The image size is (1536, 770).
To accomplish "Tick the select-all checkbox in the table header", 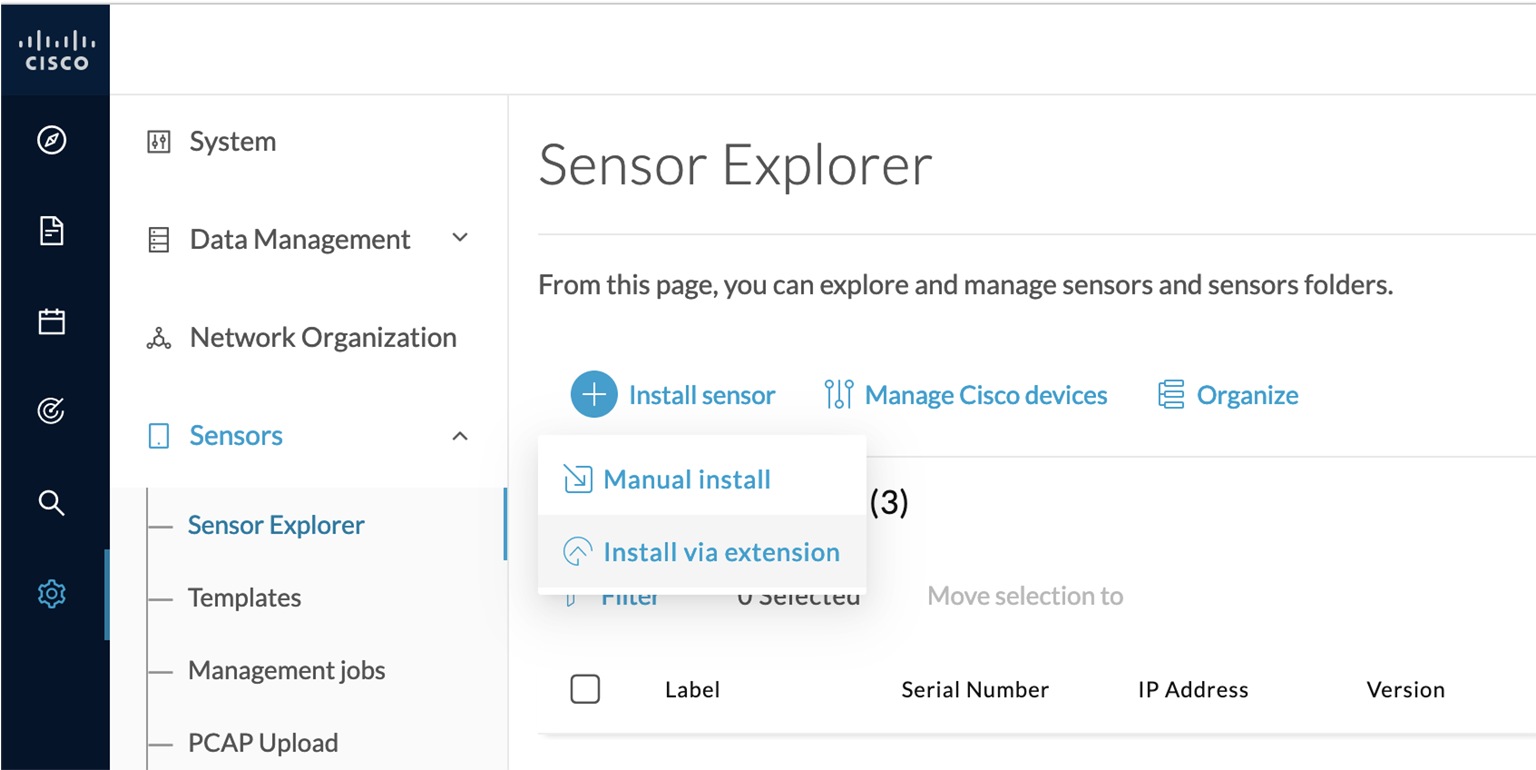I will point(585,689).
